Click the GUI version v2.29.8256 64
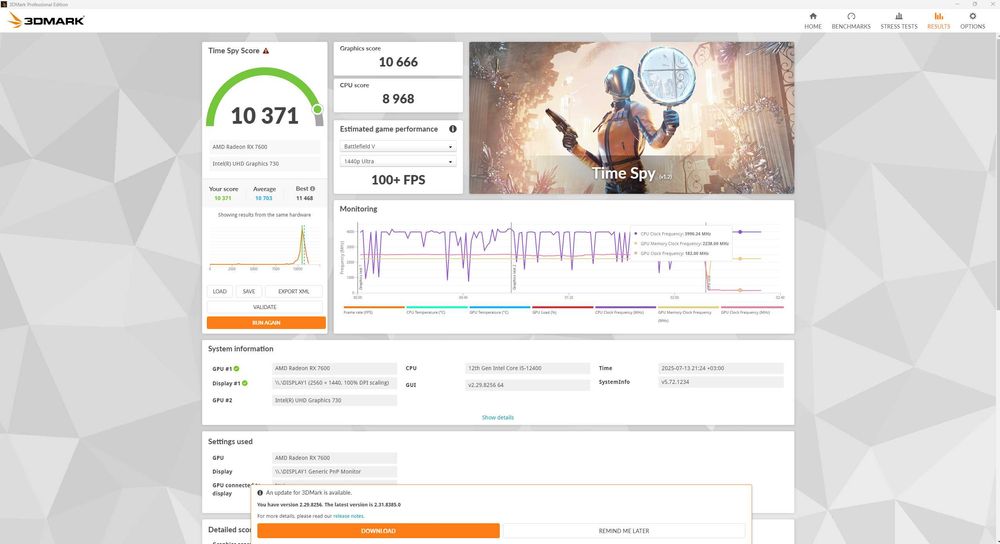The image size is (1000, 544). [527, 385]
